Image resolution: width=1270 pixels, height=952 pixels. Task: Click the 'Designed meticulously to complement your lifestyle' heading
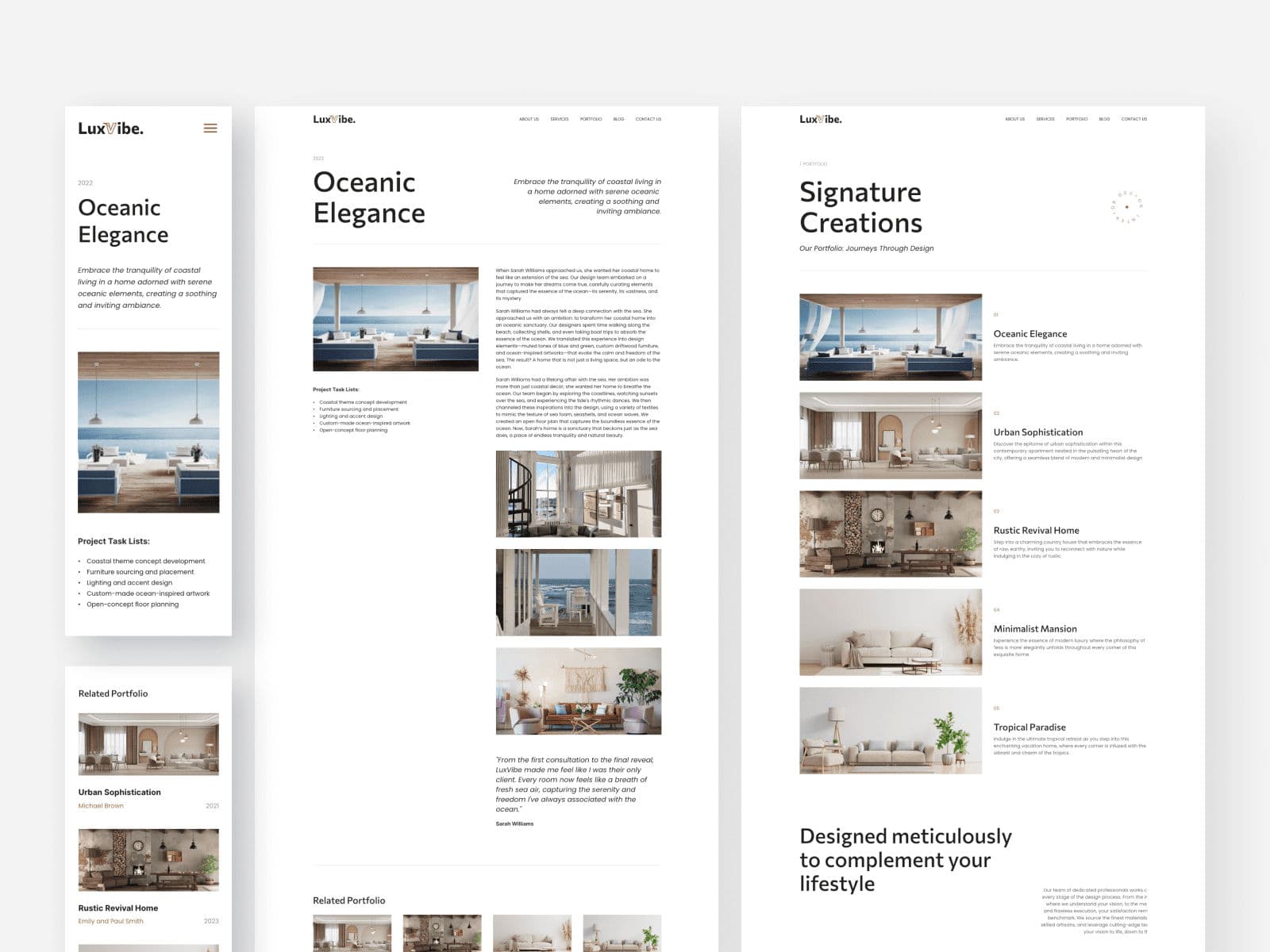point(906,860)
